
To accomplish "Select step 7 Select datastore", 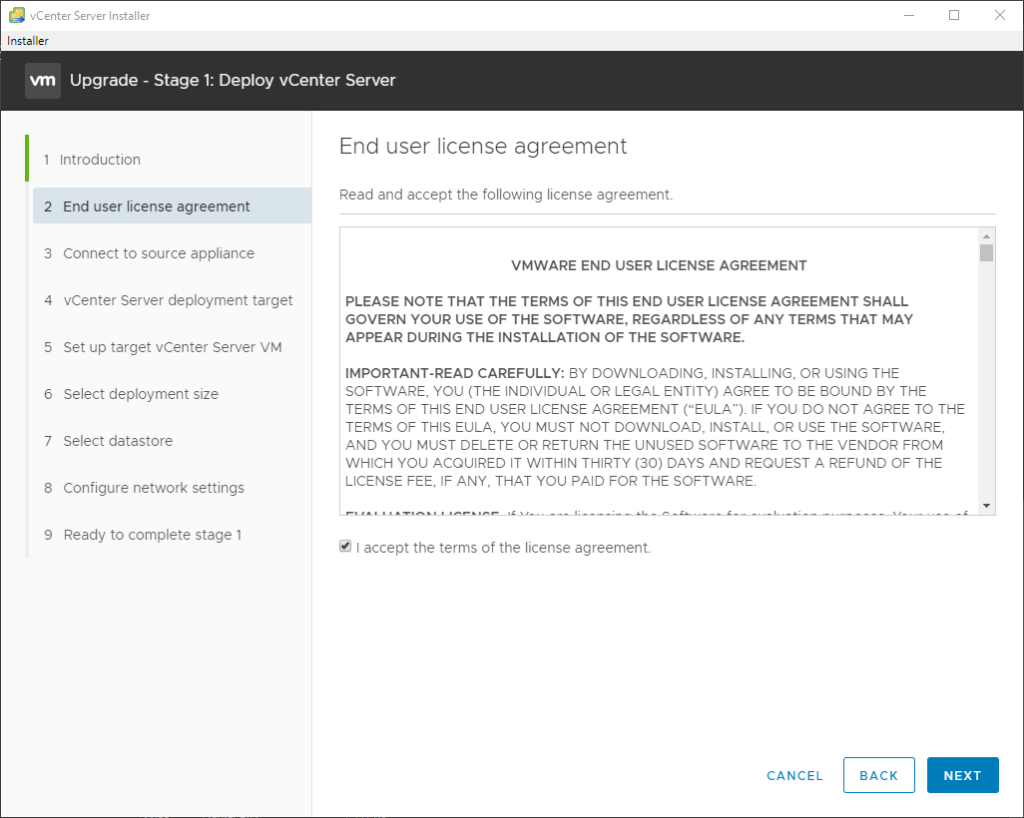I will [108, 441].
